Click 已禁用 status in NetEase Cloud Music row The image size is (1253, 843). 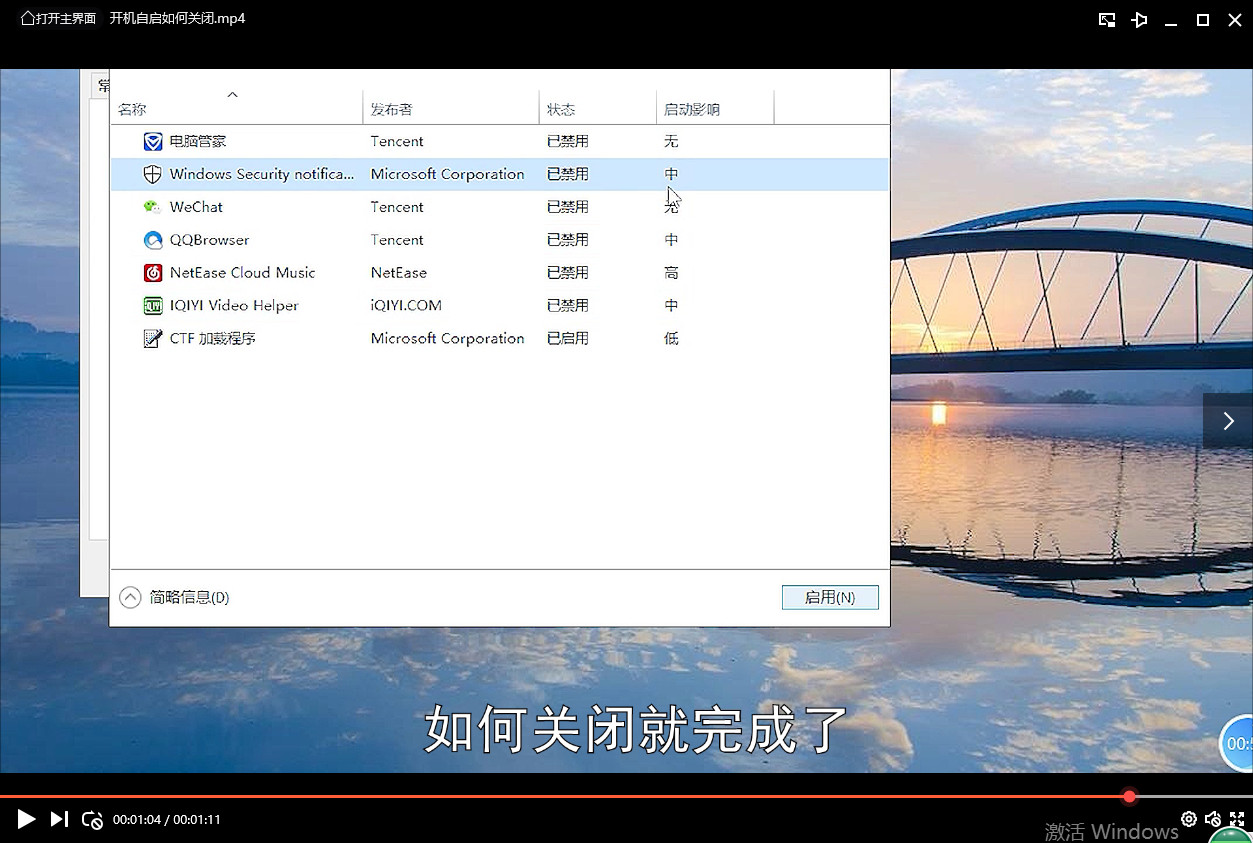(568, 272)
